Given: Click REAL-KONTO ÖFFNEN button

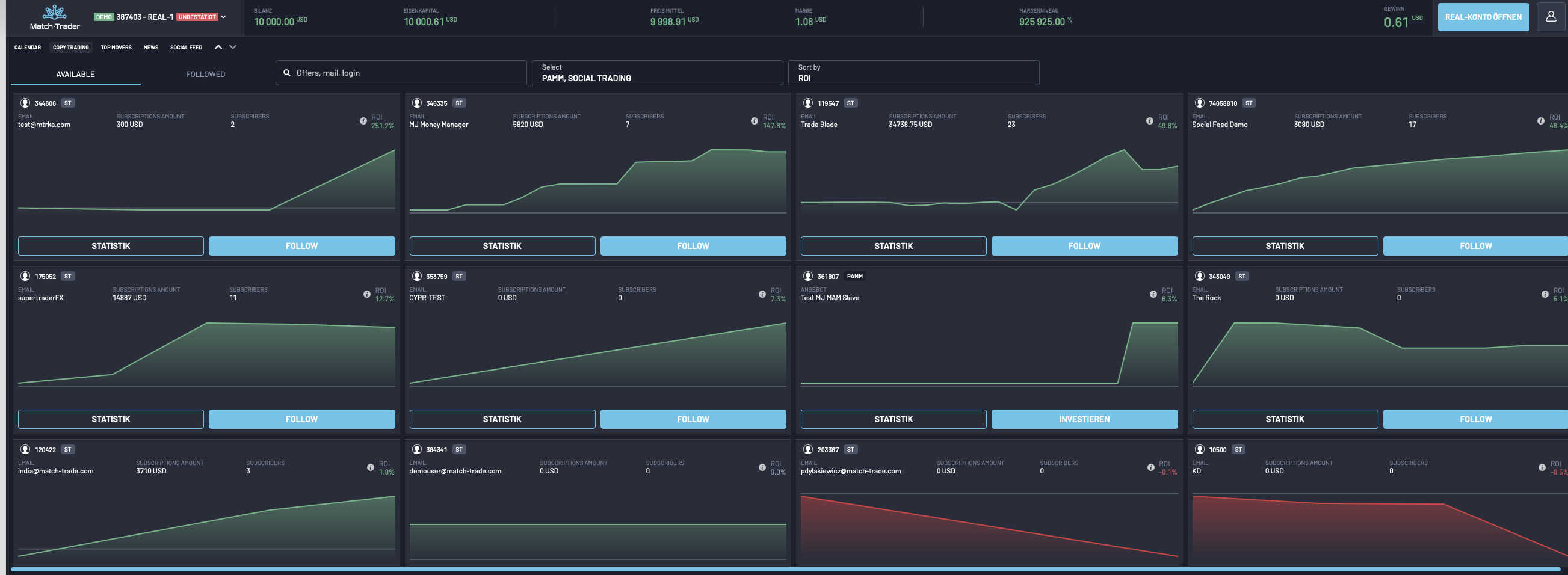Looking at the screenshot, I should pyautogui.click(x=1483, y=17).
